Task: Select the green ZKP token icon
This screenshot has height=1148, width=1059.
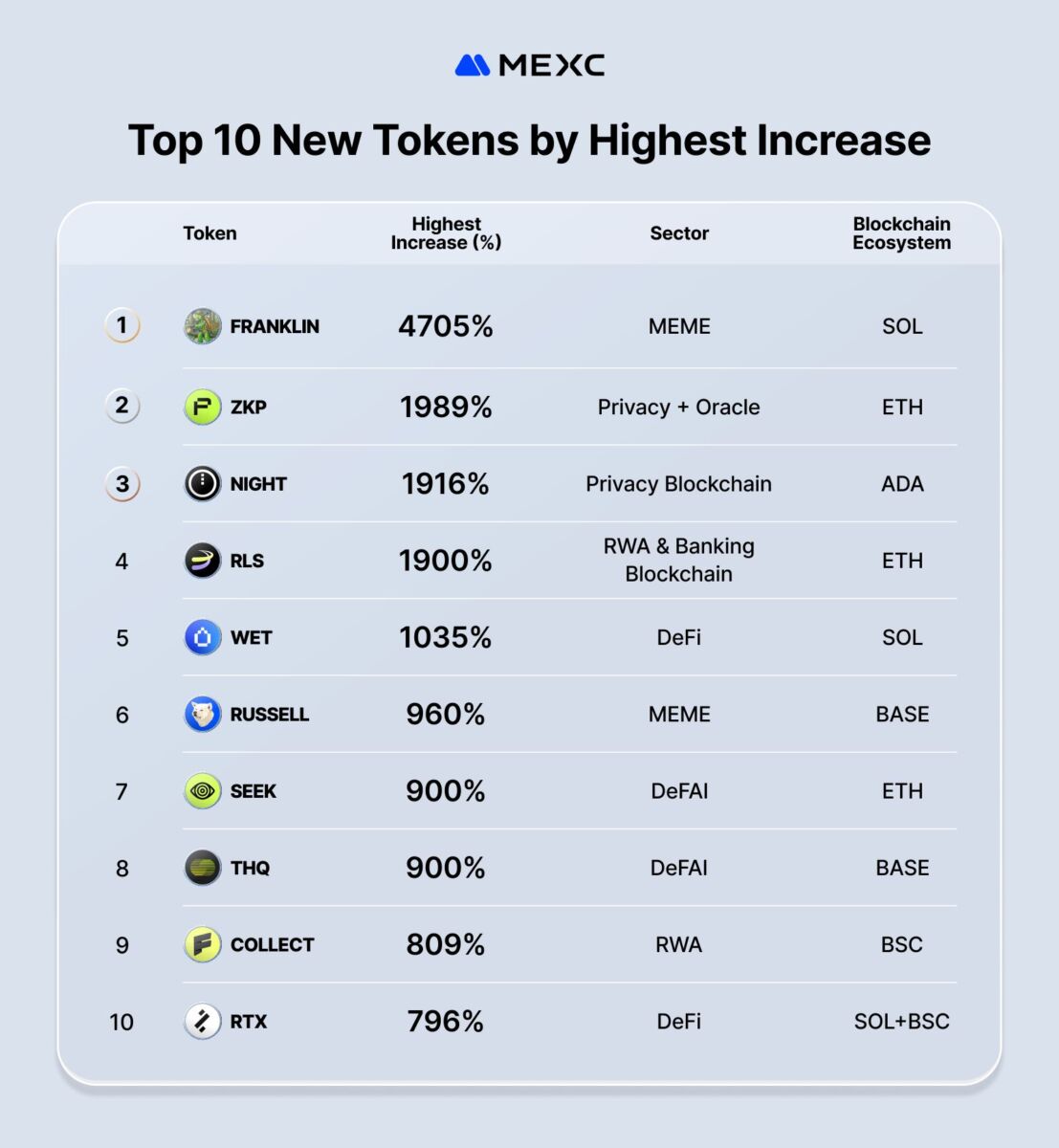Action: click(203, 407)
